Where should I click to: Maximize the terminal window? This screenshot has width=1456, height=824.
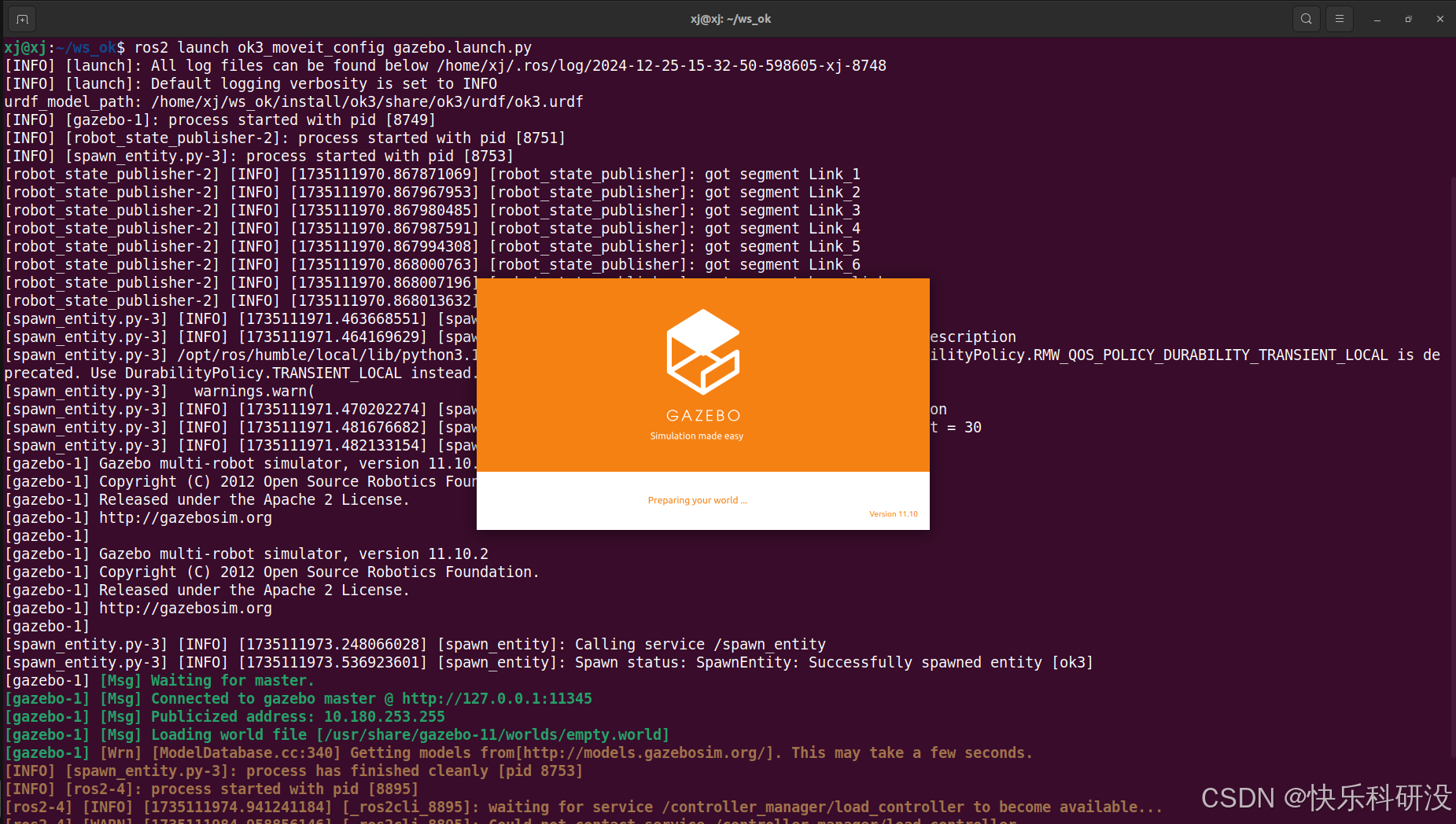[1409, 19]
